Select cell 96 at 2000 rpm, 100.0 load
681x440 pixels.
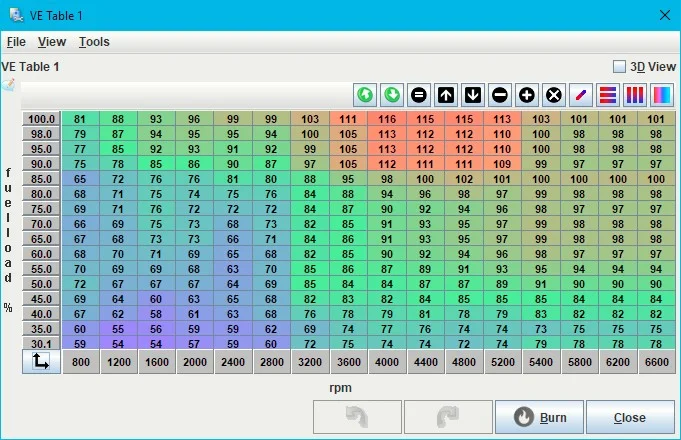tap(194, 119)
